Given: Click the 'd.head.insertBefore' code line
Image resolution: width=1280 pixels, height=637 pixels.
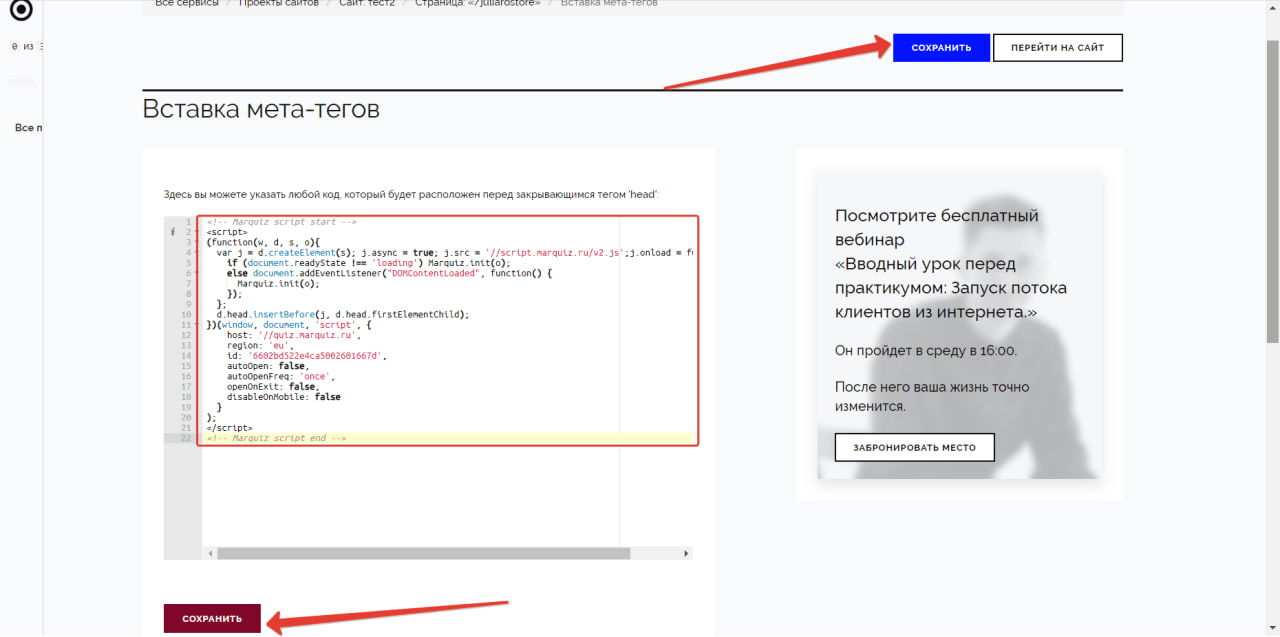Looking at the screenshot, I should pos(343,314).
